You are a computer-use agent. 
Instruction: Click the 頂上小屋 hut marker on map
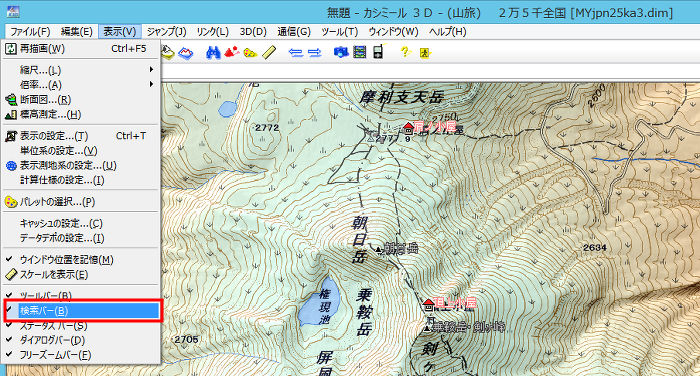429,304
